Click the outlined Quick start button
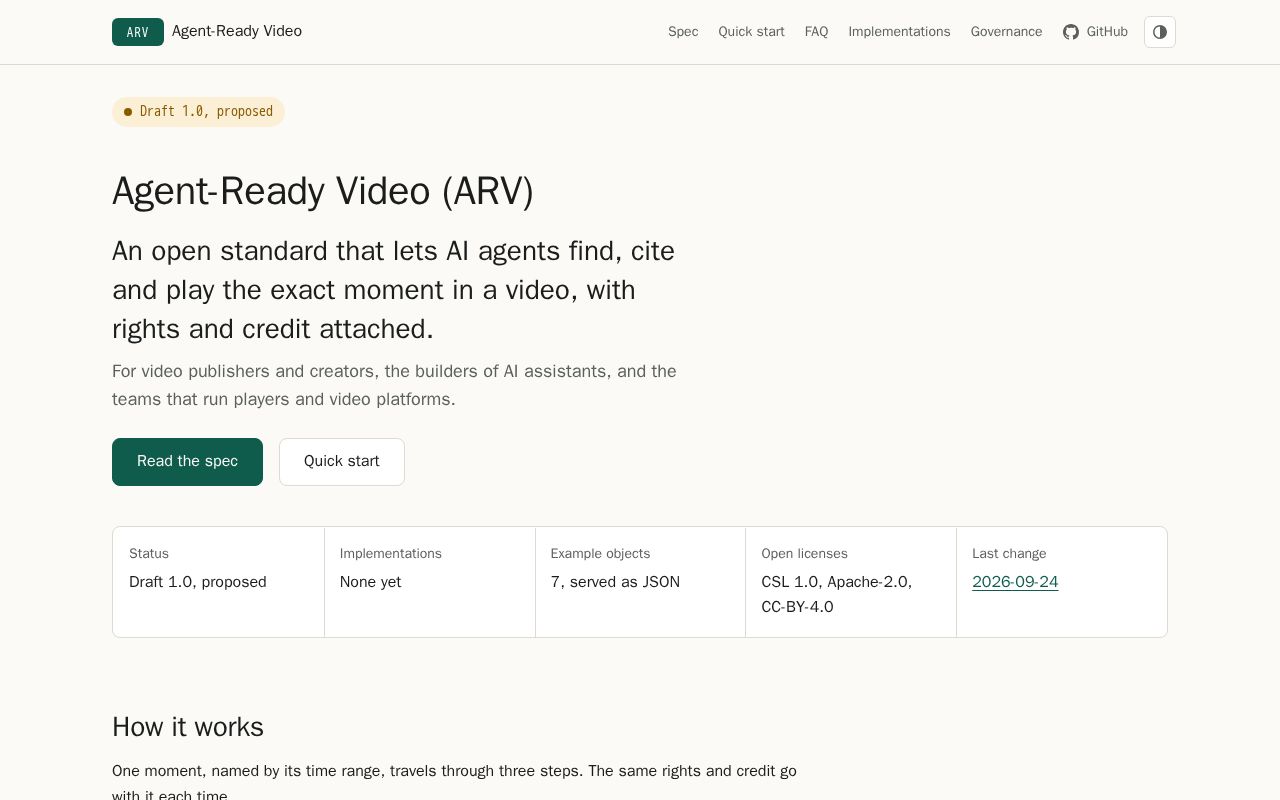 342,462
